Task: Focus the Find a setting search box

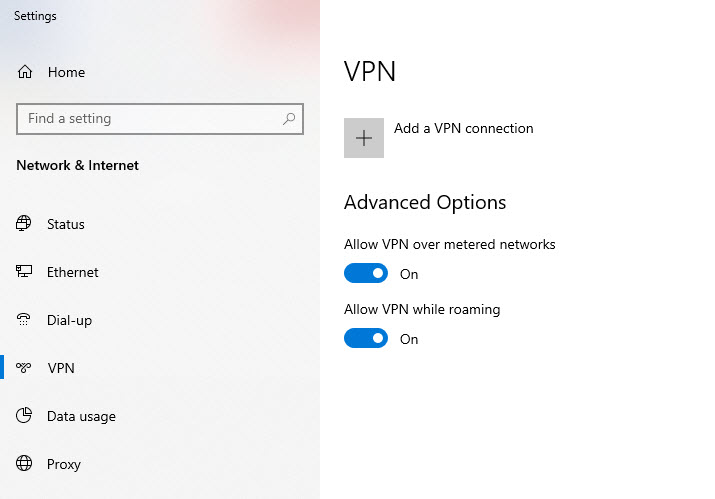Action: pyautogui.click(x=150, y=119)
